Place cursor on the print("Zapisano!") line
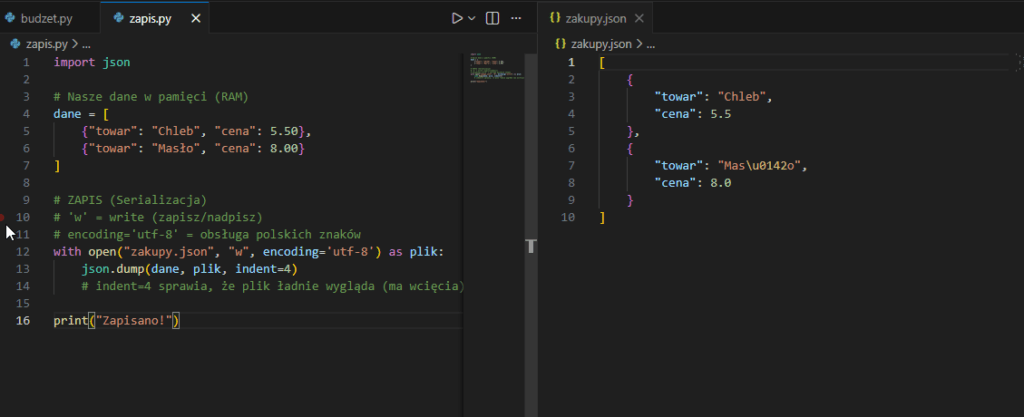The height and width of the screenshot is (417, 1024). pos(115,320)
